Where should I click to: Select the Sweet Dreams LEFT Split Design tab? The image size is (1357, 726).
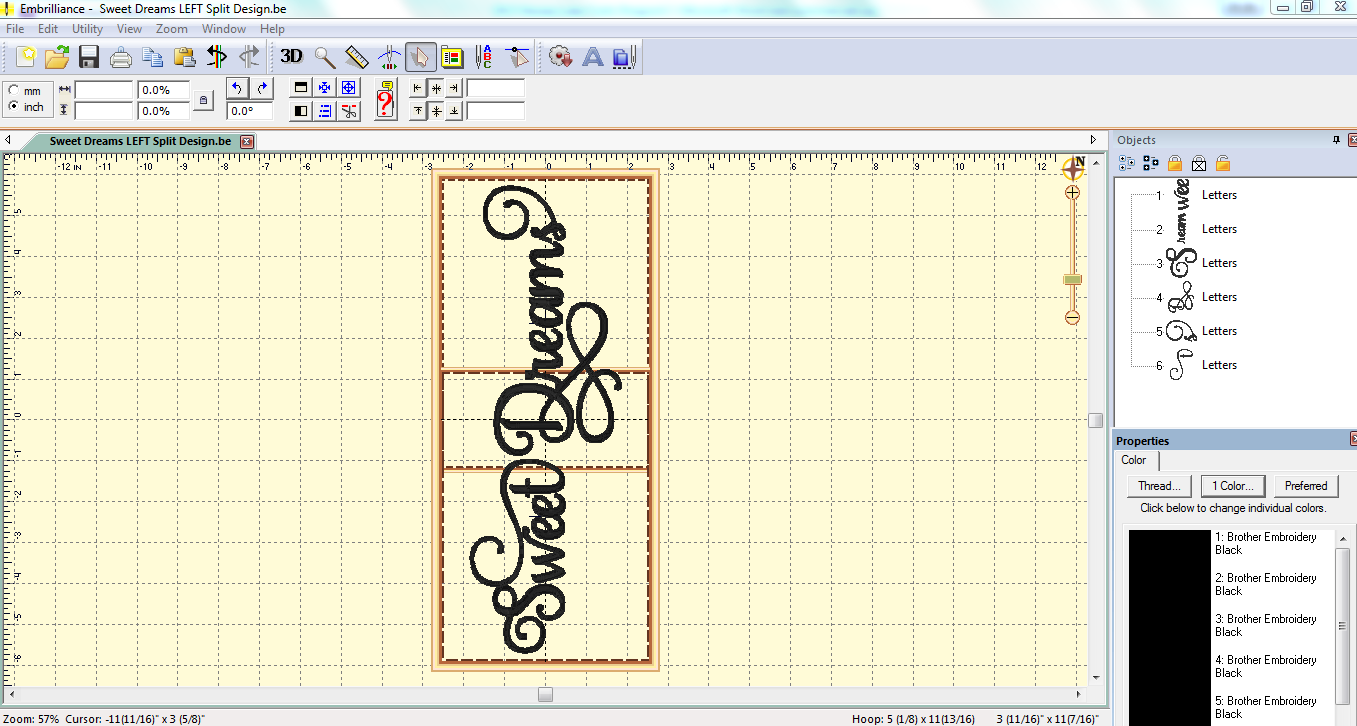point(140,141)
